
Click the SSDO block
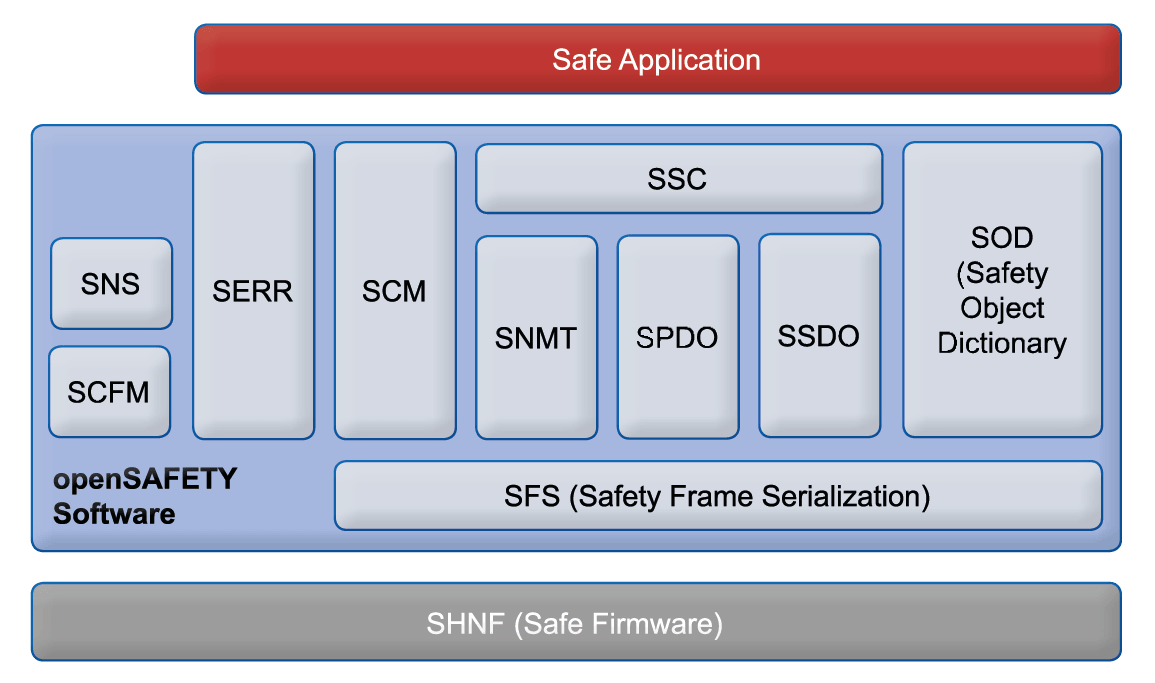[820, 336]
